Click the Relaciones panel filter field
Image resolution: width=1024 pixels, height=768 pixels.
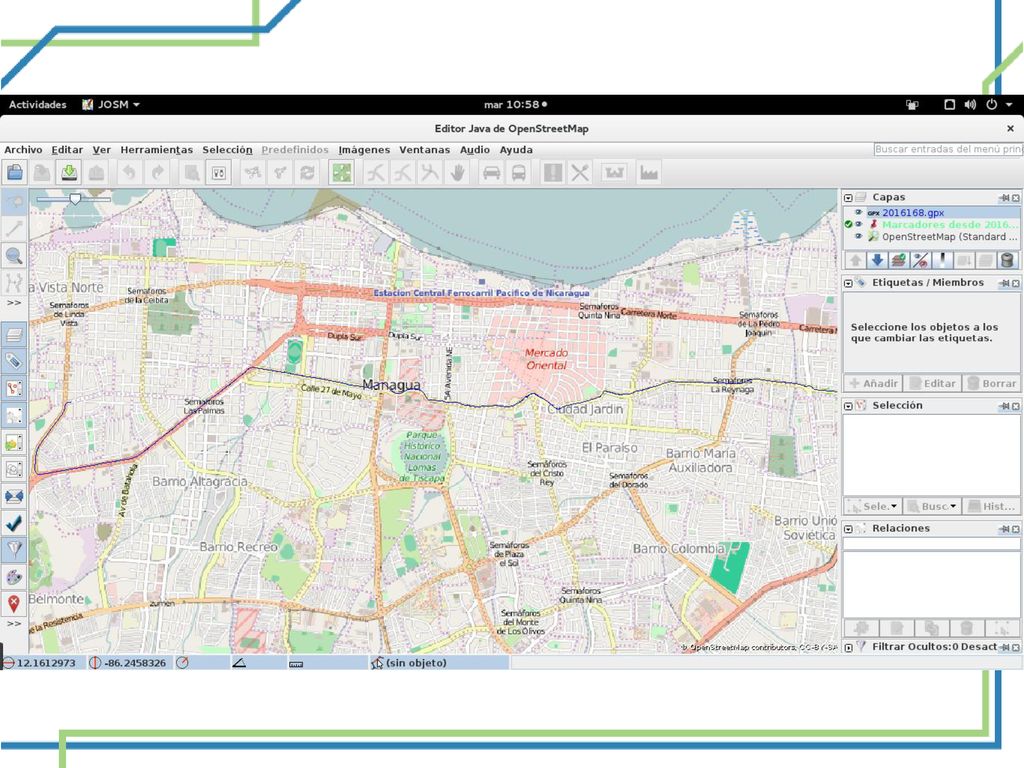click(932, 544)
